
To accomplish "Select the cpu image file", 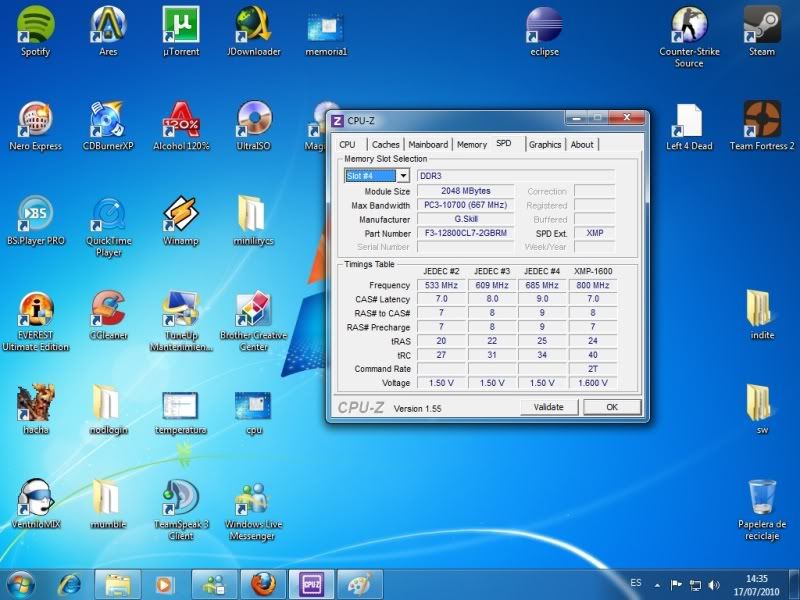I will pyautogui.click(x=254, y=410).
